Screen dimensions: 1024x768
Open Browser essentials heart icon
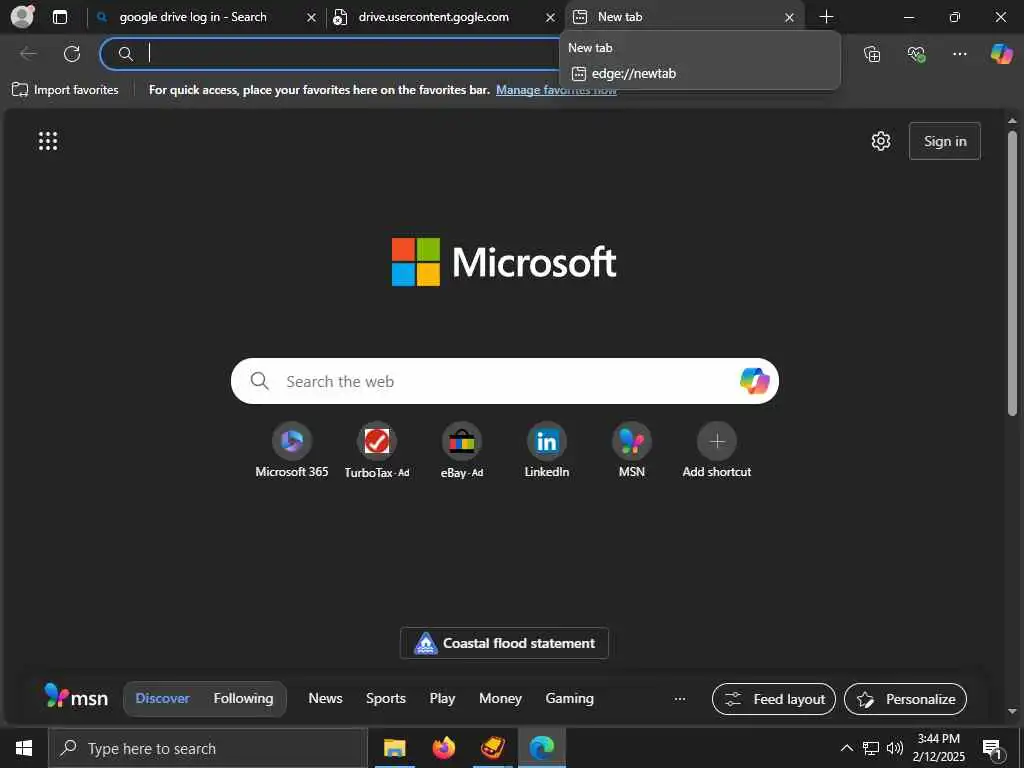coord(916,54)
